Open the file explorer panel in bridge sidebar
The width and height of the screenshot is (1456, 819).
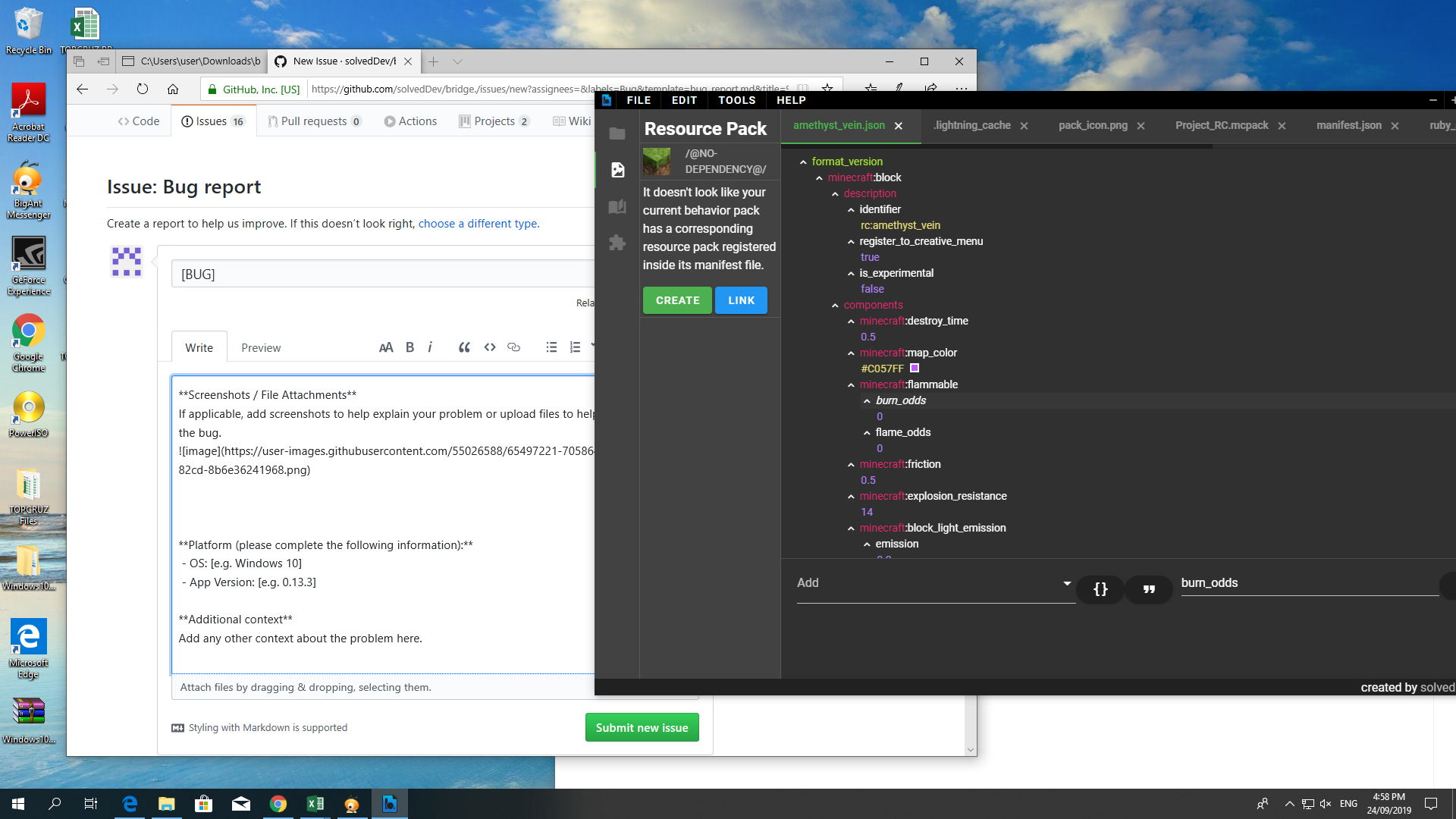617,133
